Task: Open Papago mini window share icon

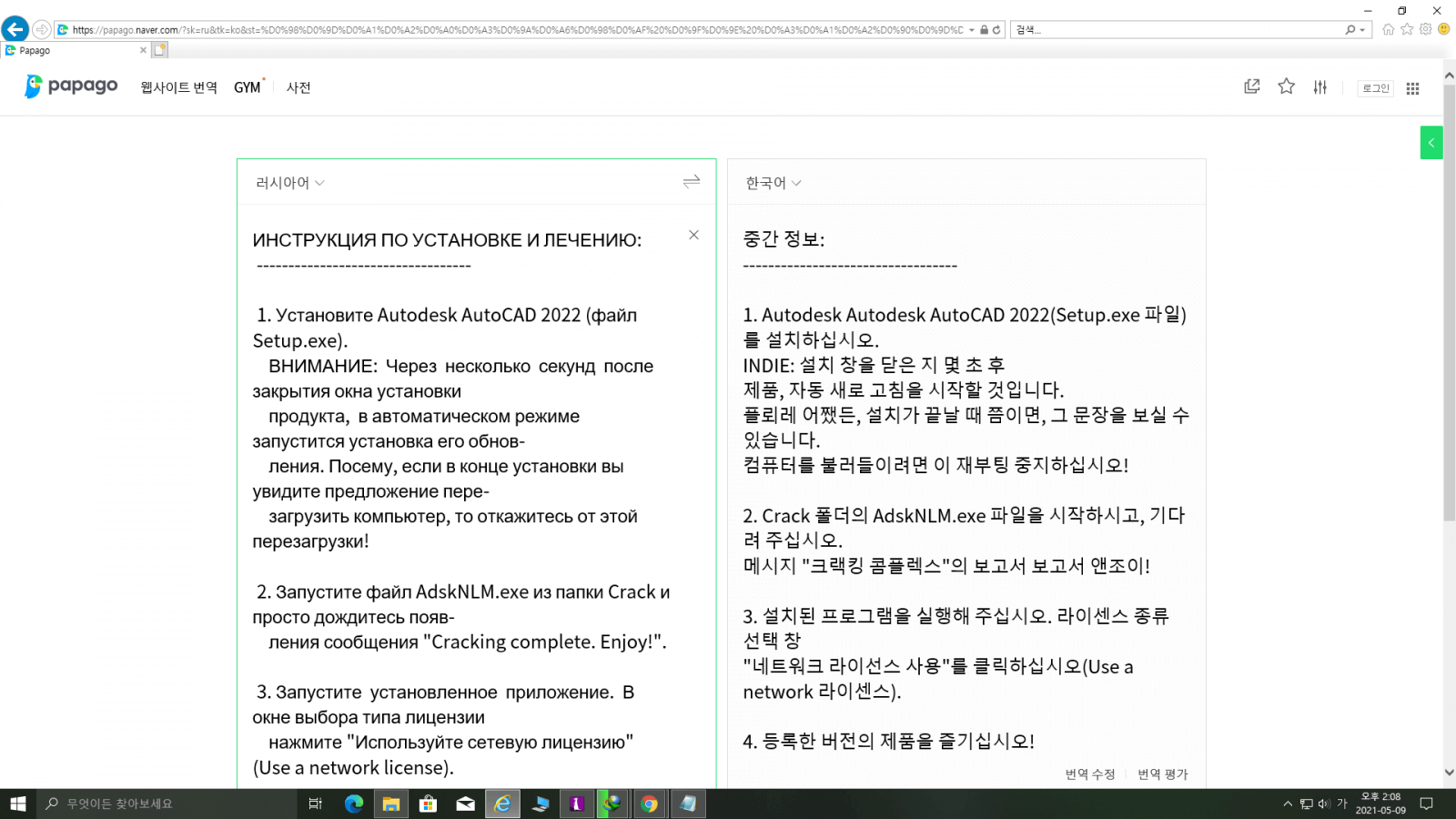Action: click(x=1252, y=86)
